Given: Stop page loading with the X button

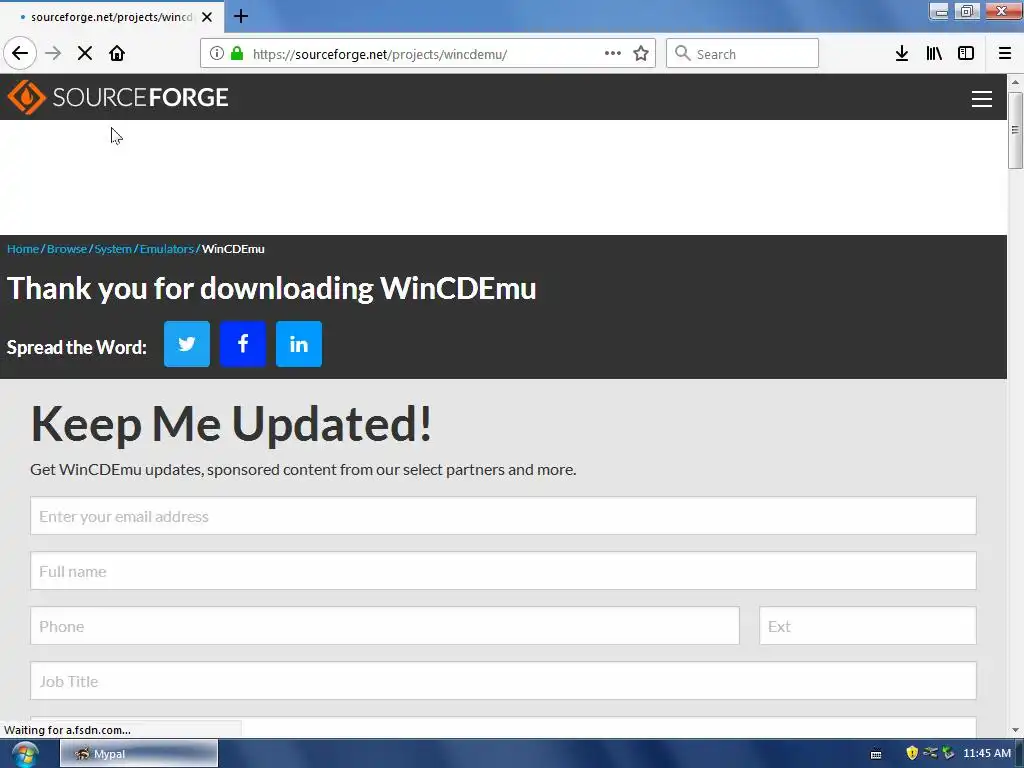Looking at the screenshot, I should 85,53.
